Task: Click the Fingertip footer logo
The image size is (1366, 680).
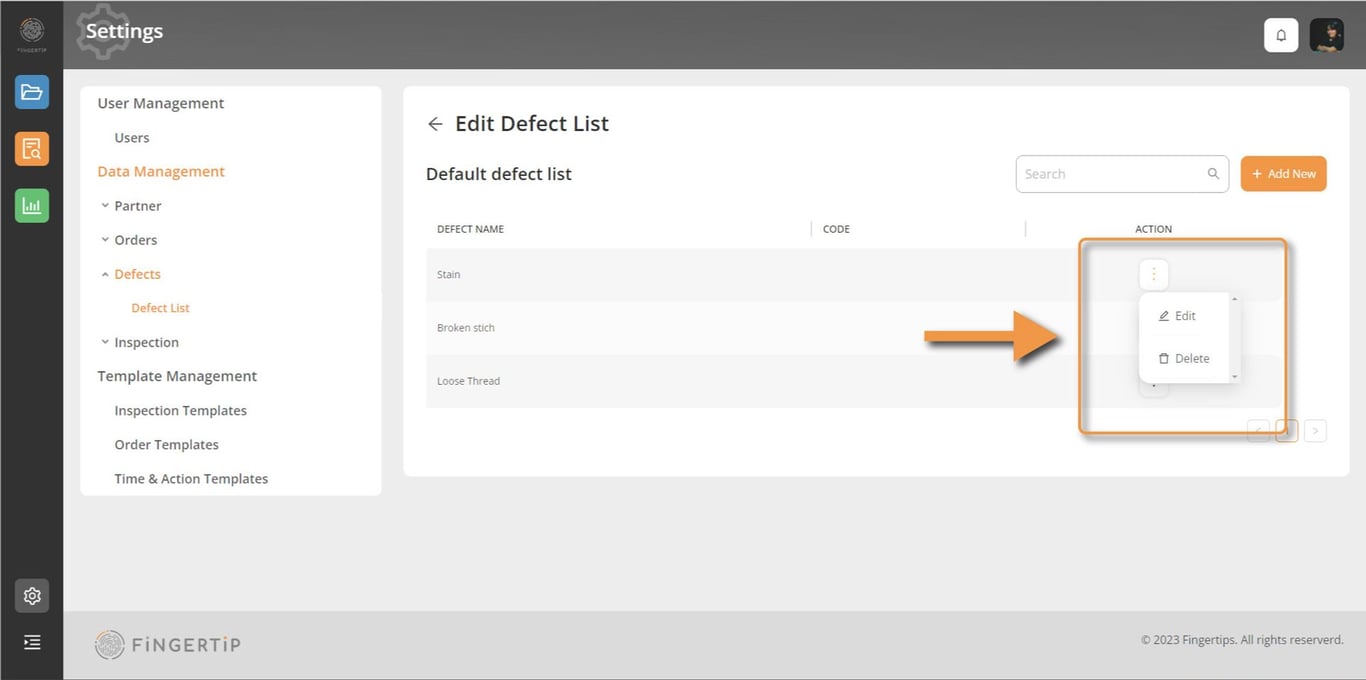Action: [168, 645]
